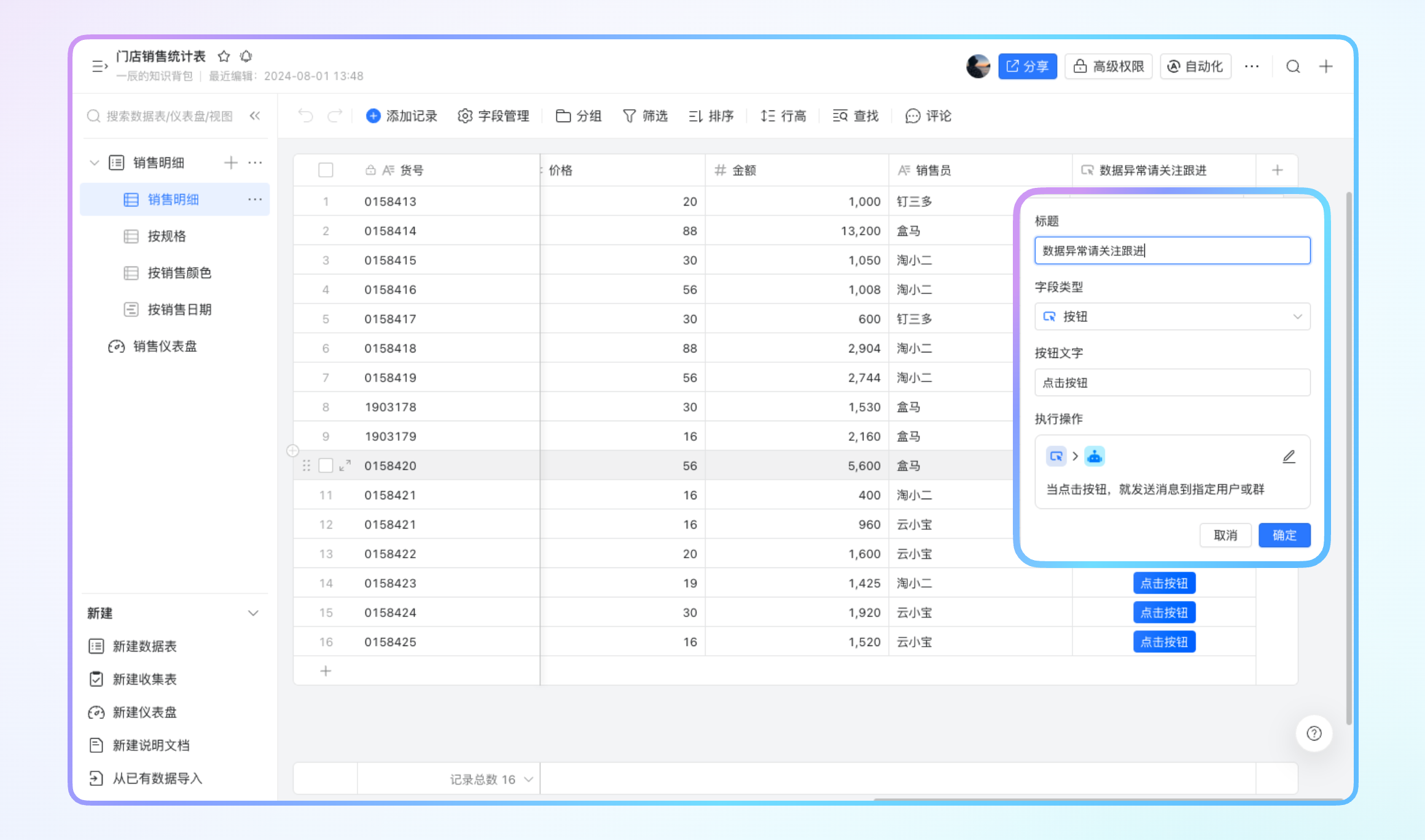Click the pencil edit icon in 执行操作
Image resolution: width=1425 pixels, height=840 pixels.
1289,456
